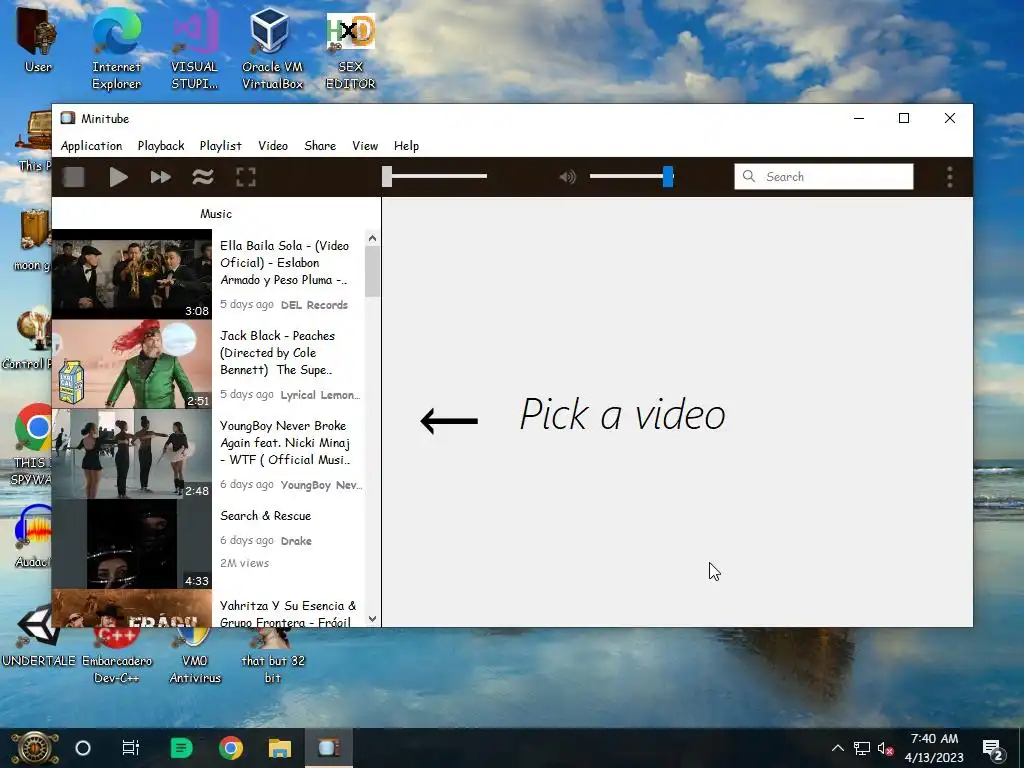Open Task View on taskbar
The width and height of the screenshot is (1024, 768).
[x=131, y=748]
